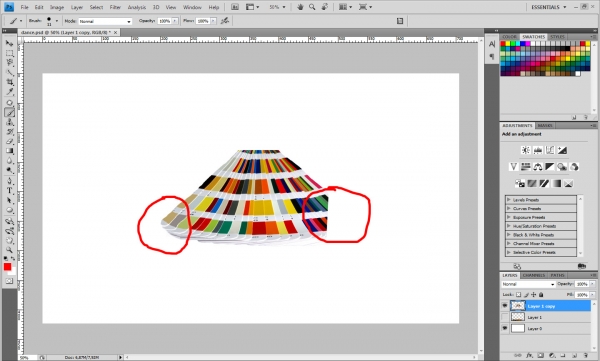Add an Exposure adjustment

pyautogui.click(x=562, y=150)
